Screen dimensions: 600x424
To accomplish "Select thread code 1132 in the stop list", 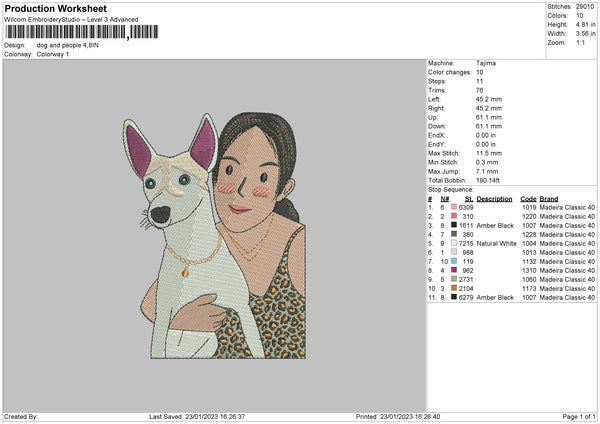I will [x=529, y=261].
